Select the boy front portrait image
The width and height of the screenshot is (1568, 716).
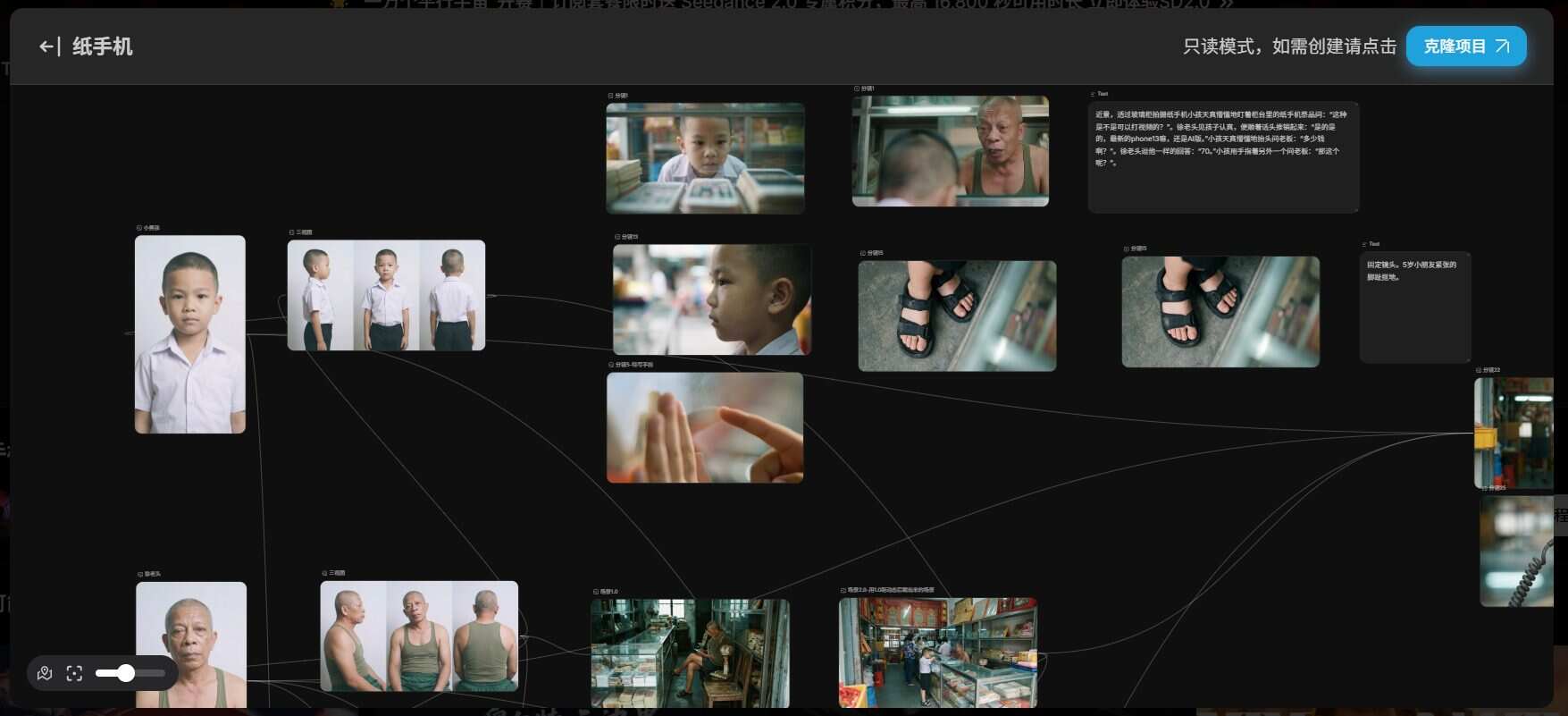189,334
